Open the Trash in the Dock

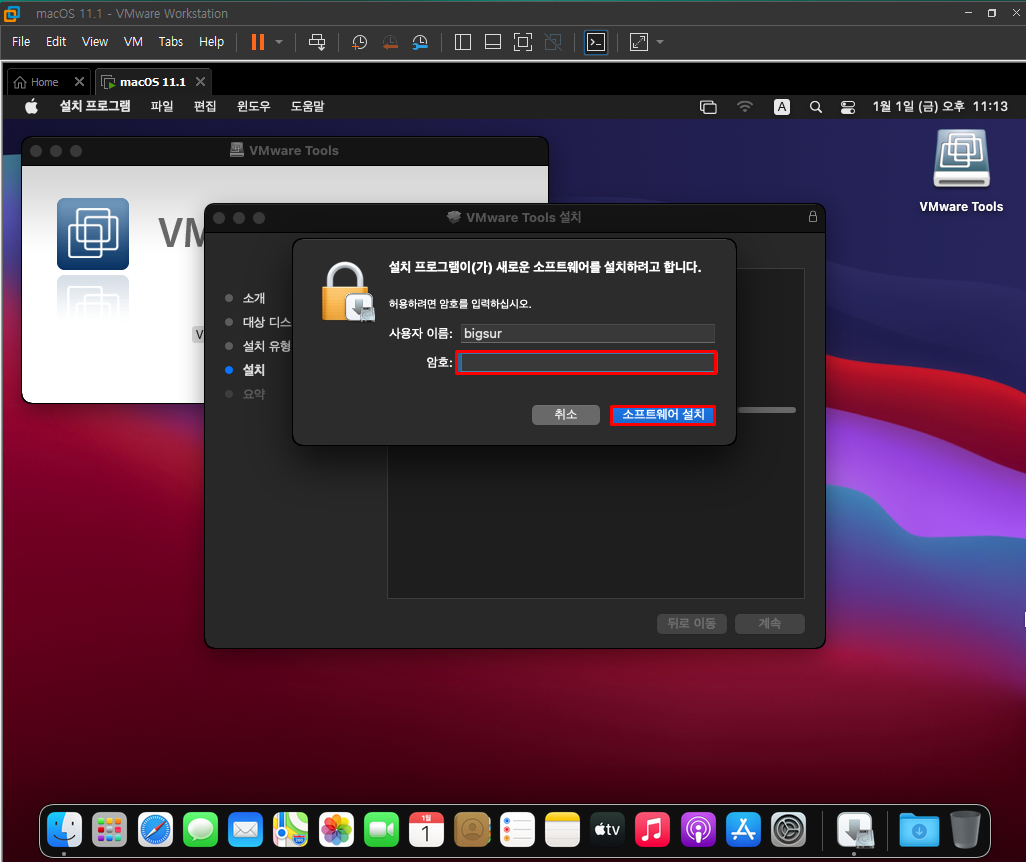coord(965,830)
